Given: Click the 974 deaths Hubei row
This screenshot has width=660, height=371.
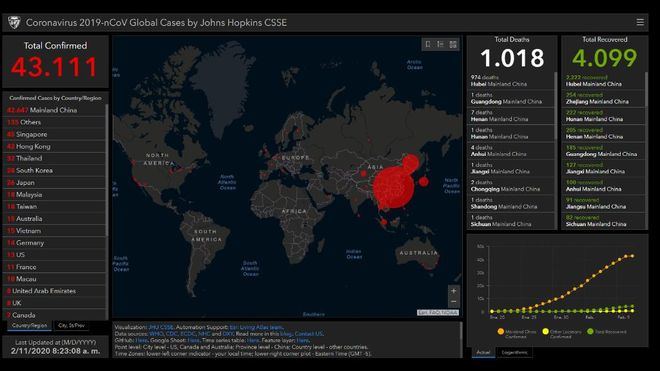Looking at the screenshot, I should 511,81.
